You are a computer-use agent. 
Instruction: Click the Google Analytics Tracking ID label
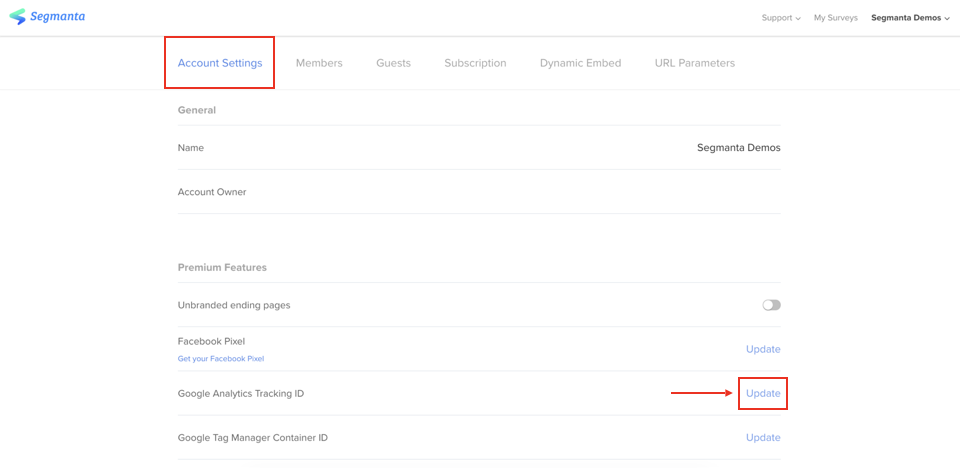point(241,393)
